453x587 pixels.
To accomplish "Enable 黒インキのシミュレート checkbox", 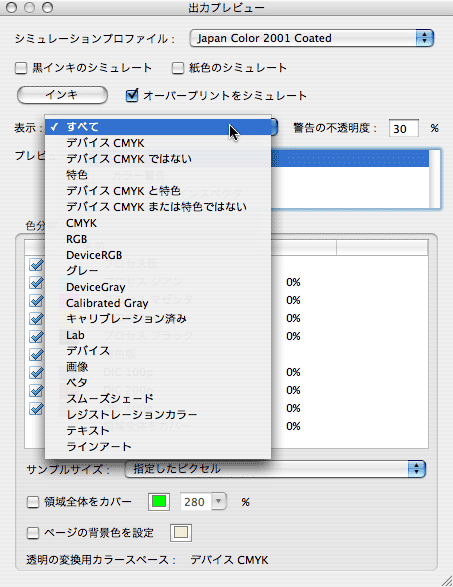I will (21, 68).
